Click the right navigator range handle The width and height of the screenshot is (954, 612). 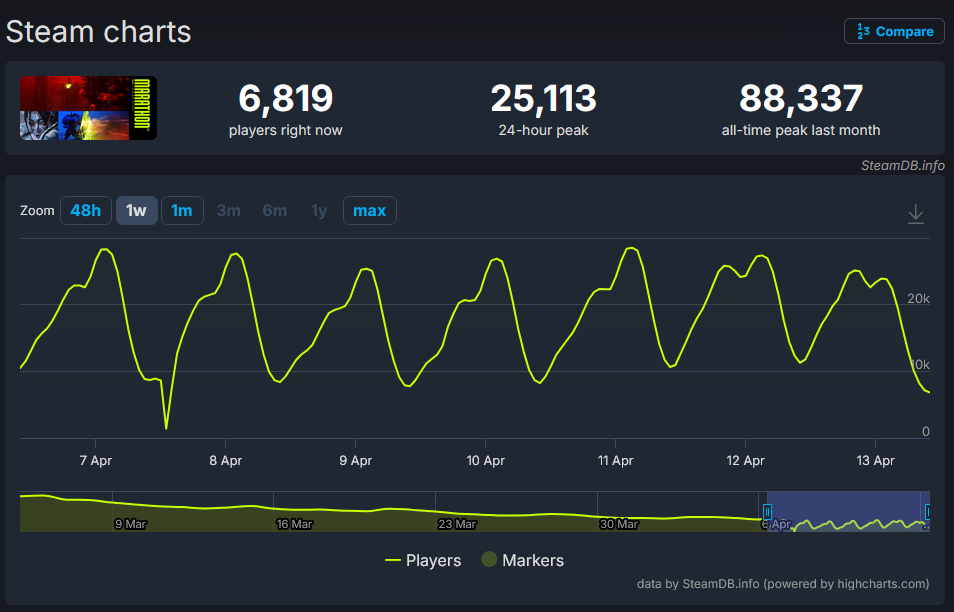(x=927, y=512)
